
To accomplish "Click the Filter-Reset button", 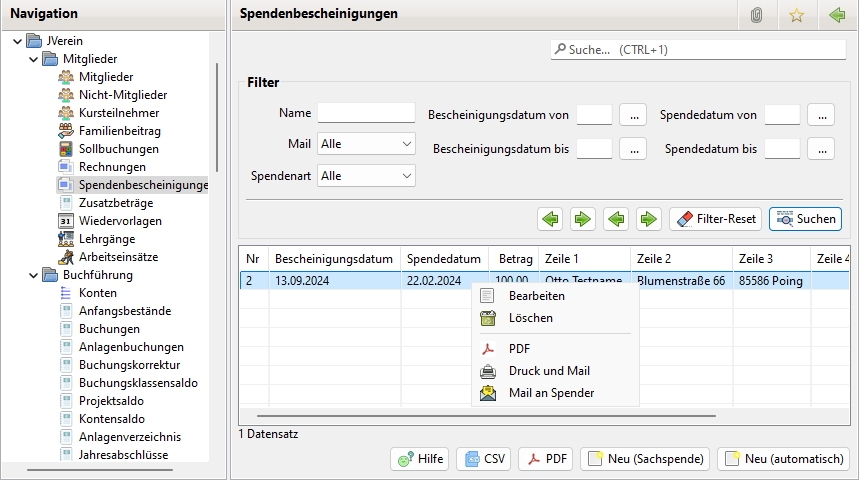I will [715, 218].
